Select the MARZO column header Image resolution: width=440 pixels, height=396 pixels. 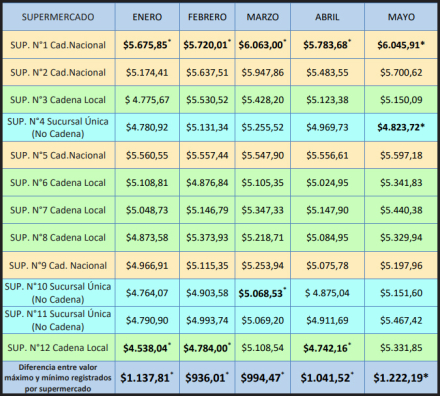point(263,17)
